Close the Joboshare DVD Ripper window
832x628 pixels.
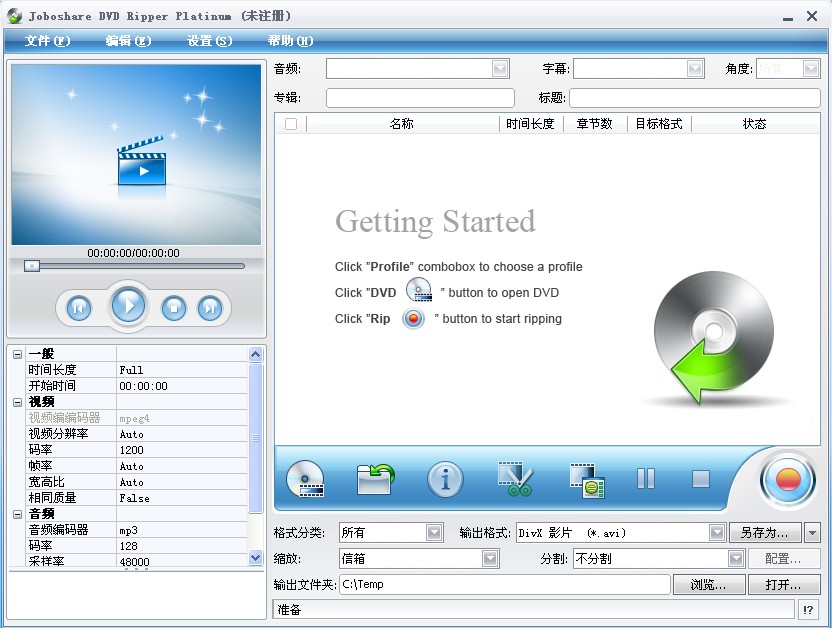coord(812,16)
